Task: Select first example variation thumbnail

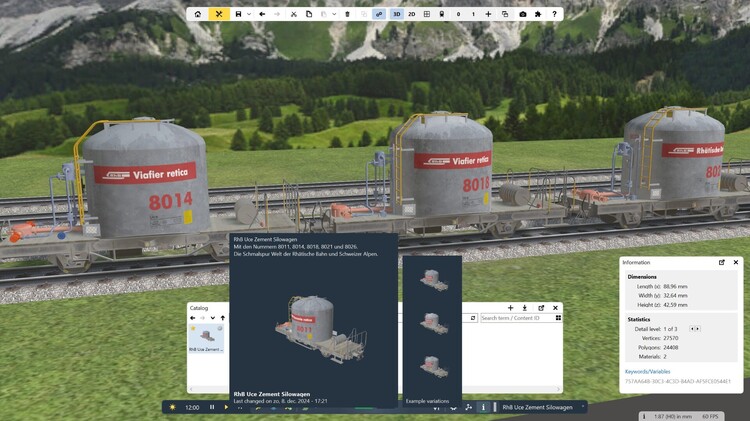Action: click(433, 279)
